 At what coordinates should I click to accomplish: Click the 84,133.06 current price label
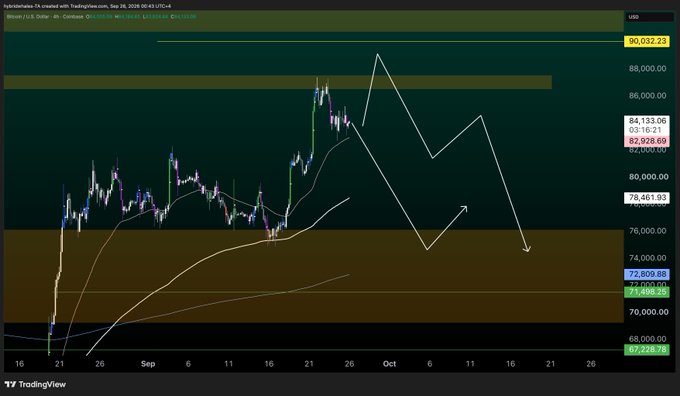click(647, 121)
